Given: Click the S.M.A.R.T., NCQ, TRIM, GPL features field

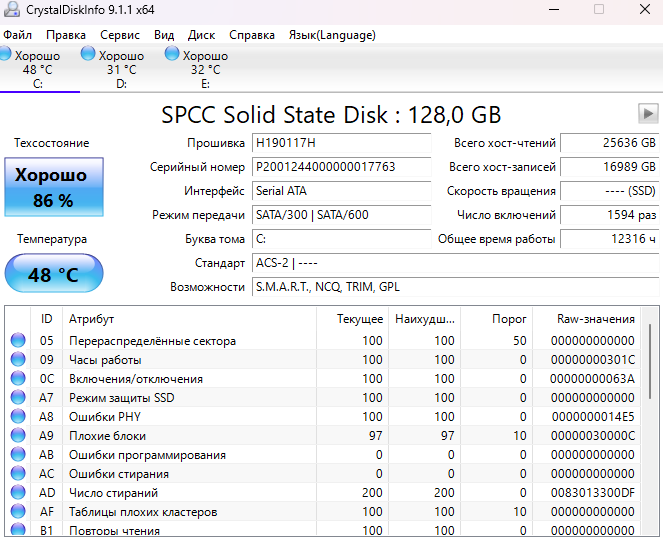Looking at the screenshot, I should pyautogui.click(x=455, y=287).
